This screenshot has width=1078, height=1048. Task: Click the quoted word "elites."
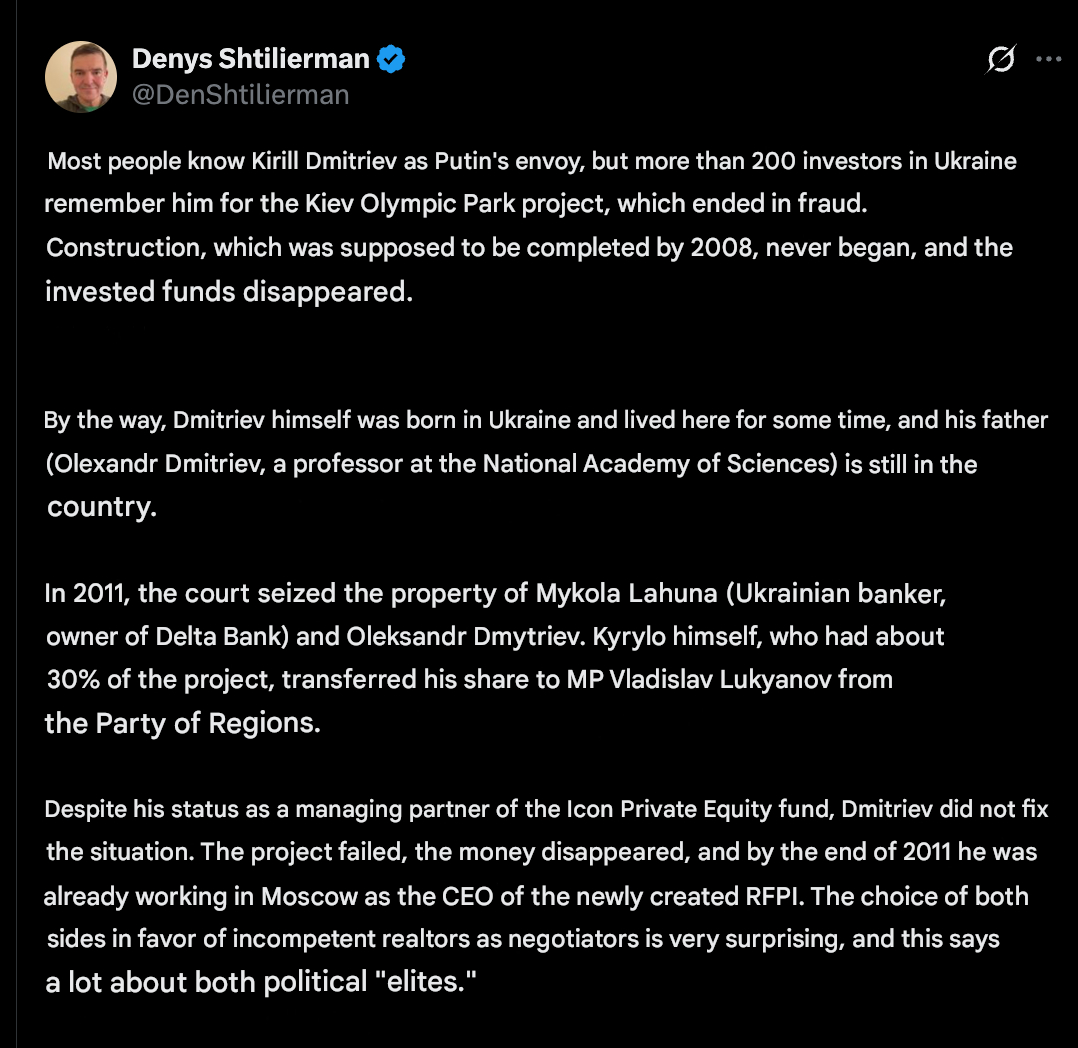tap(424, 982)
